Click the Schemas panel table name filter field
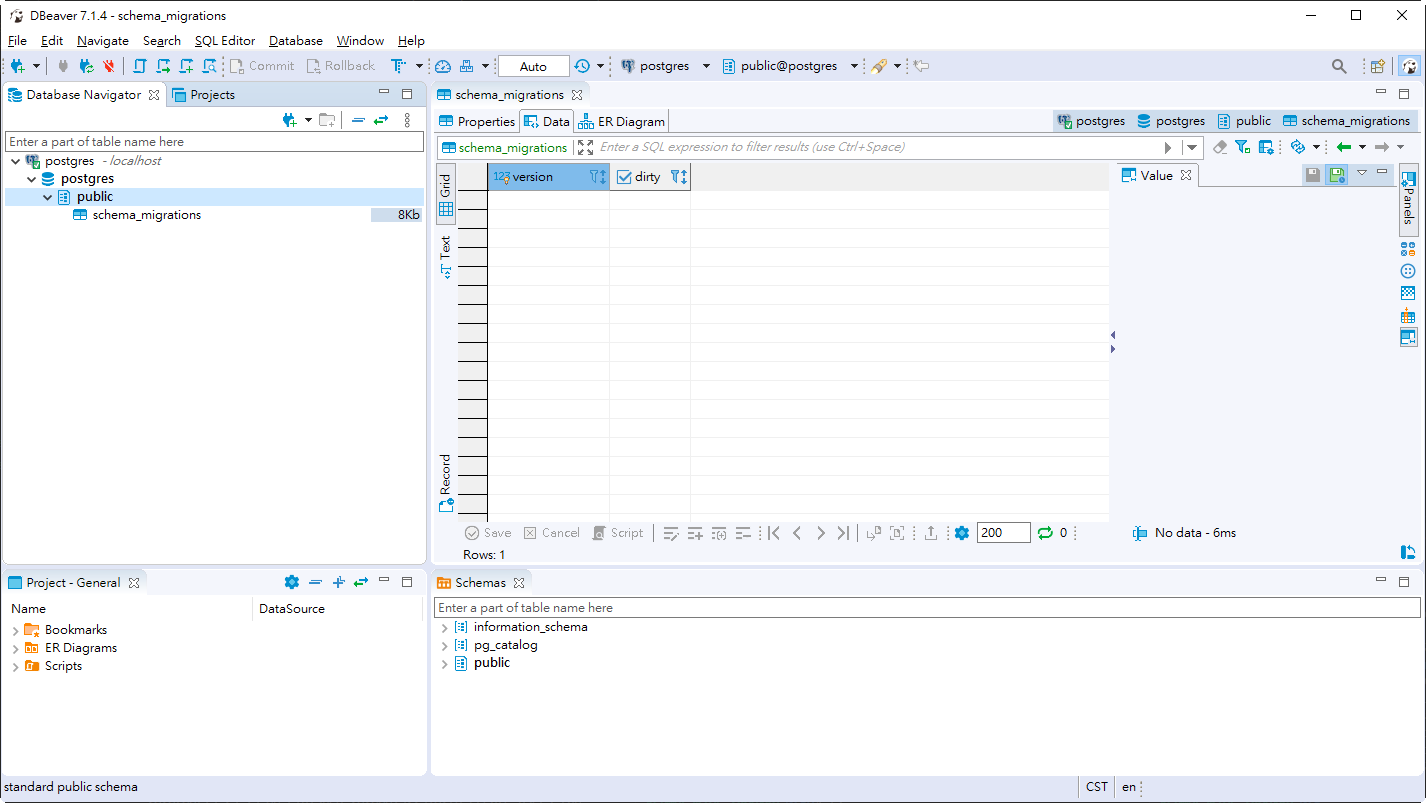This screenshot has height=803, width=1426. coord(927,607)
